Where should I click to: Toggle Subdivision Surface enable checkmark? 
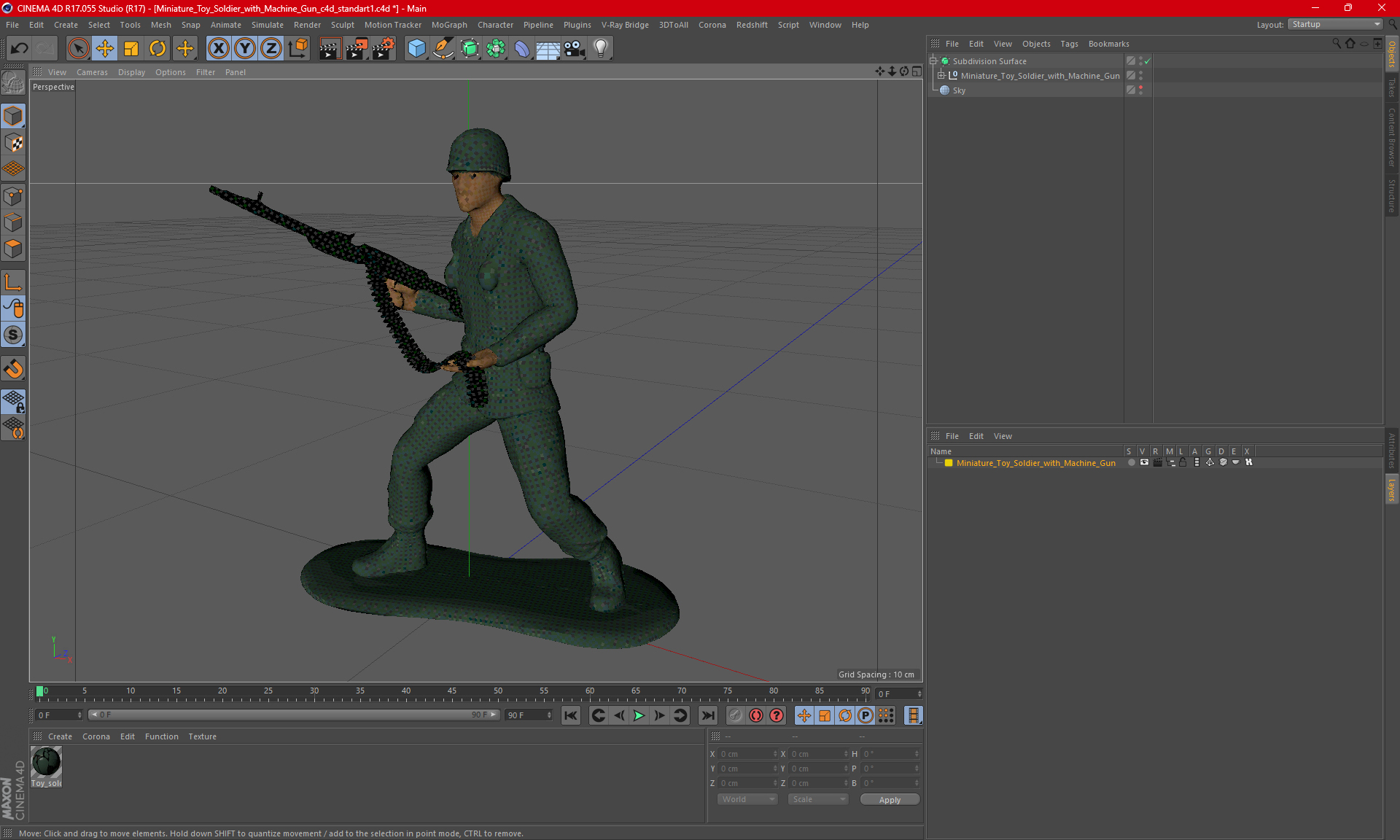(x=1148, y=61)
